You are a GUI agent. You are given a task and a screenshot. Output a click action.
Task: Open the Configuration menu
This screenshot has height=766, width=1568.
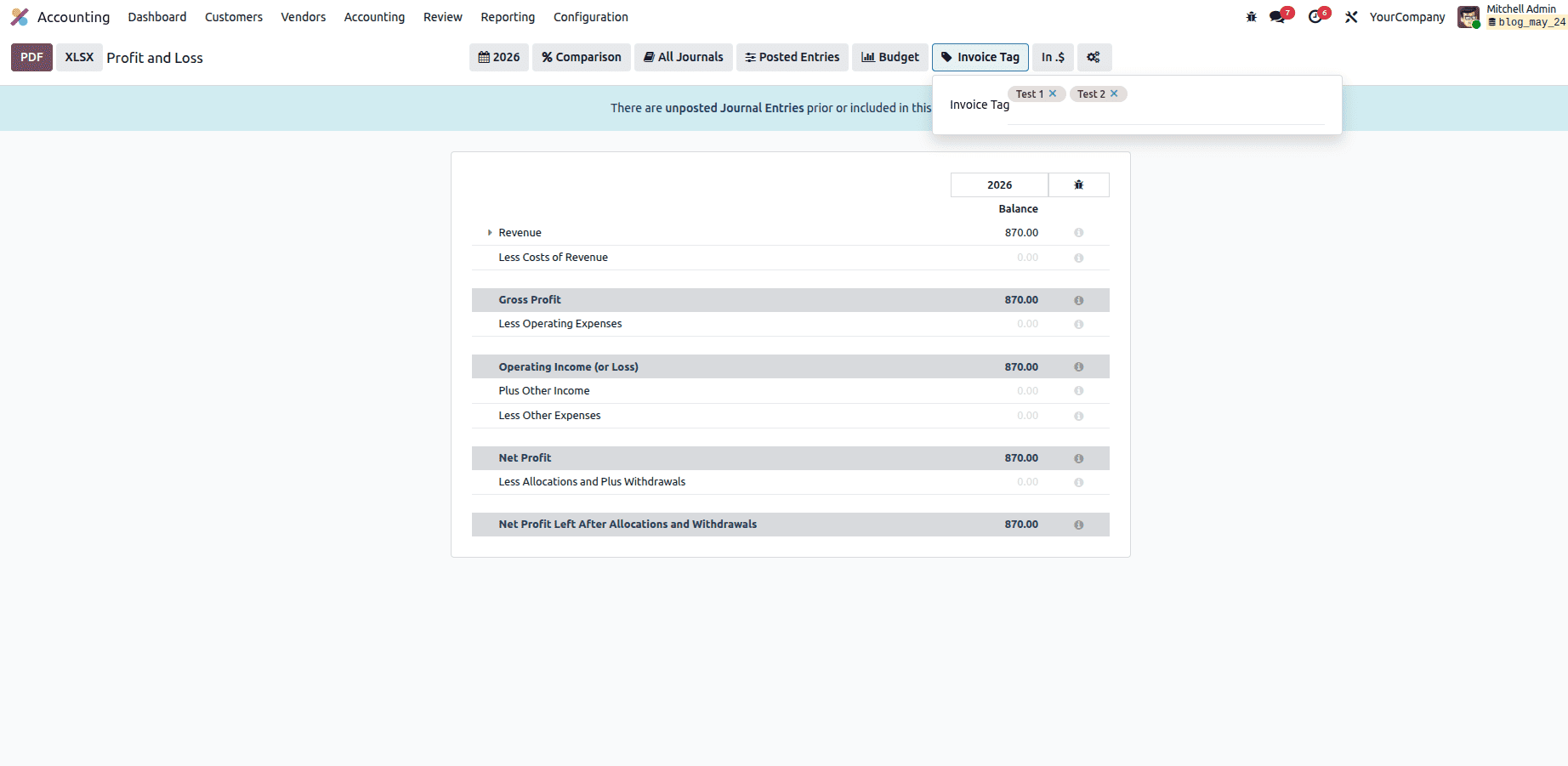(x=591, y=17)
